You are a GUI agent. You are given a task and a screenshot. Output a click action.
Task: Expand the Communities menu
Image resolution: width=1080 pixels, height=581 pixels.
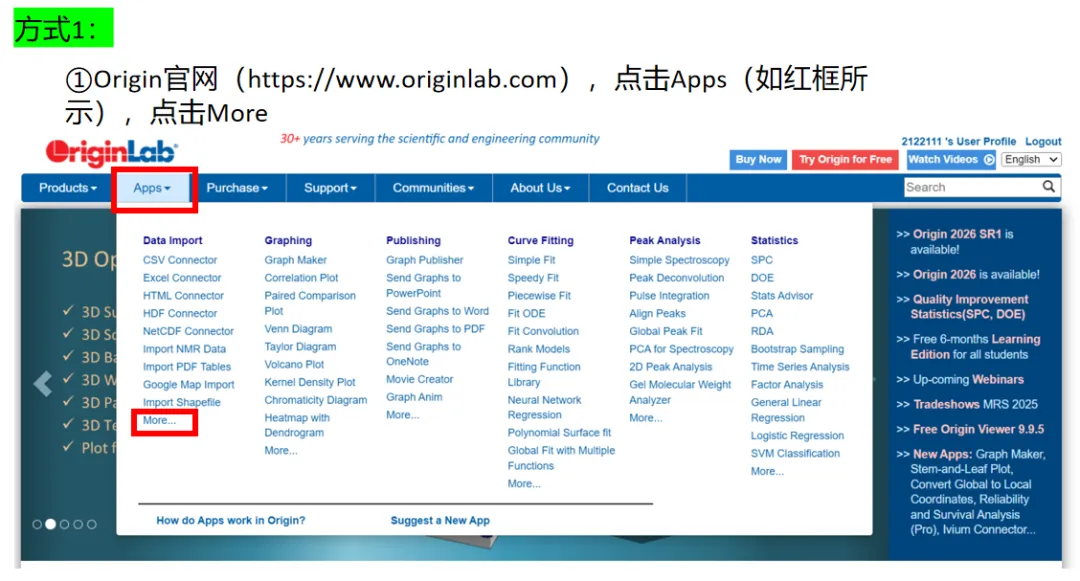[433, 188]
